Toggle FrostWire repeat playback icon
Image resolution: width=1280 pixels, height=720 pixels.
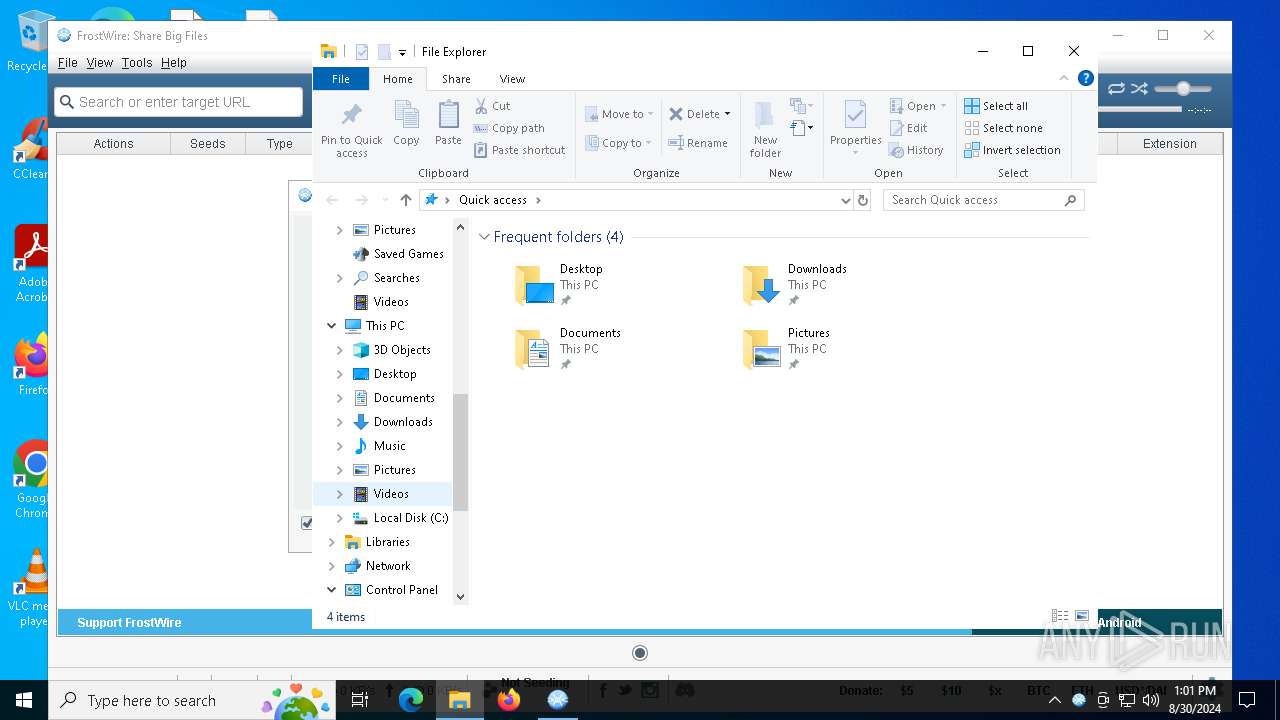pos(1116,89)
